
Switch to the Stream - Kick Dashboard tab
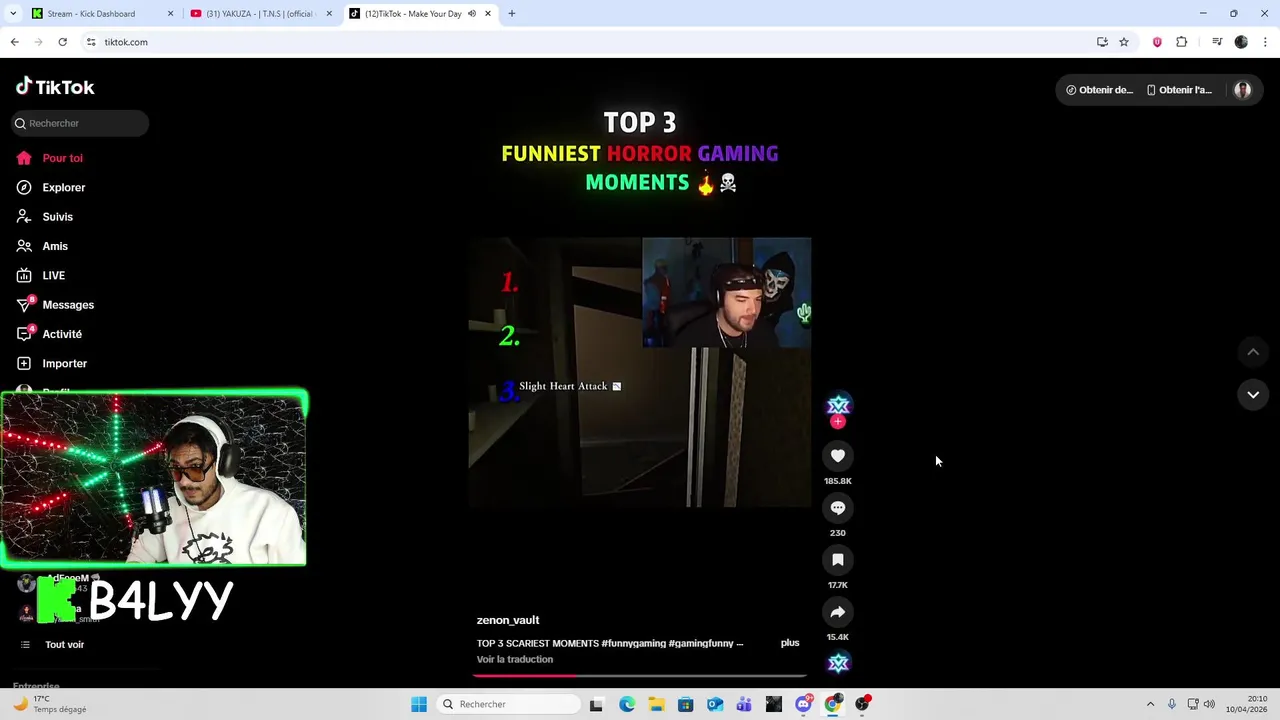tap(100, 14)
